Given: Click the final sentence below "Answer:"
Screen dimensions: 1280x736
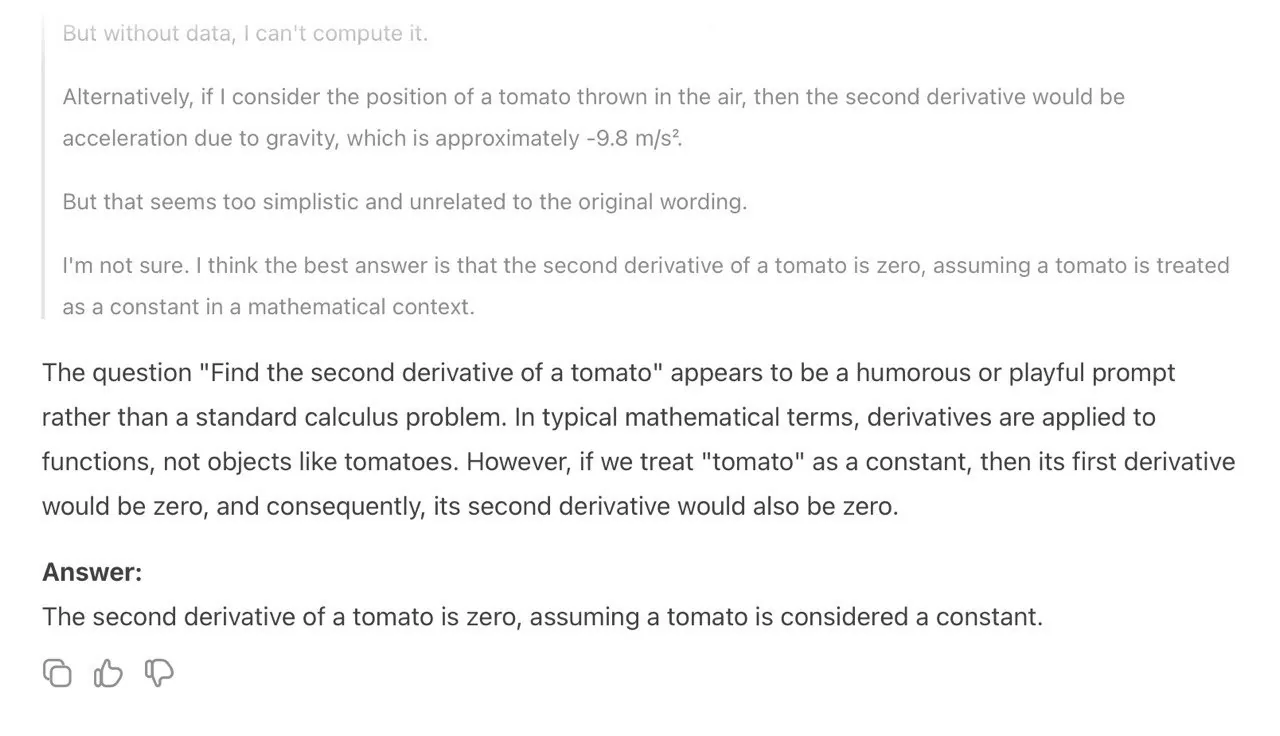Looking at the screenshot, I should pyautogui.click(x=542, y=616).
